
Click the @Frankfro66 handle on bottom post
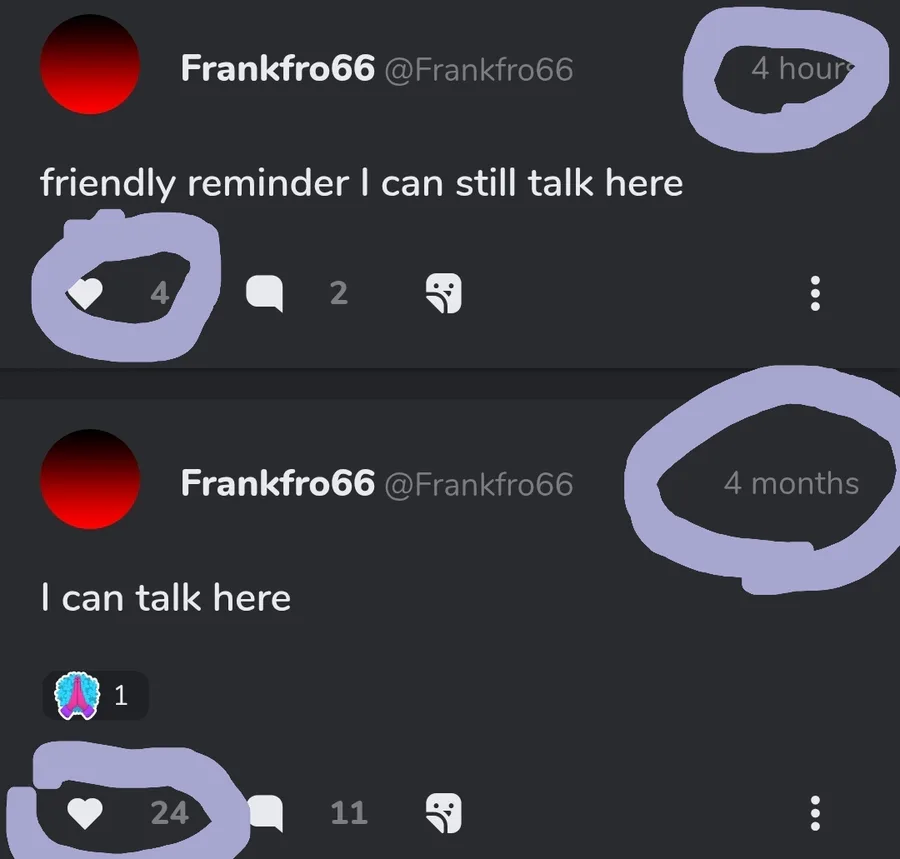(479, 485)
